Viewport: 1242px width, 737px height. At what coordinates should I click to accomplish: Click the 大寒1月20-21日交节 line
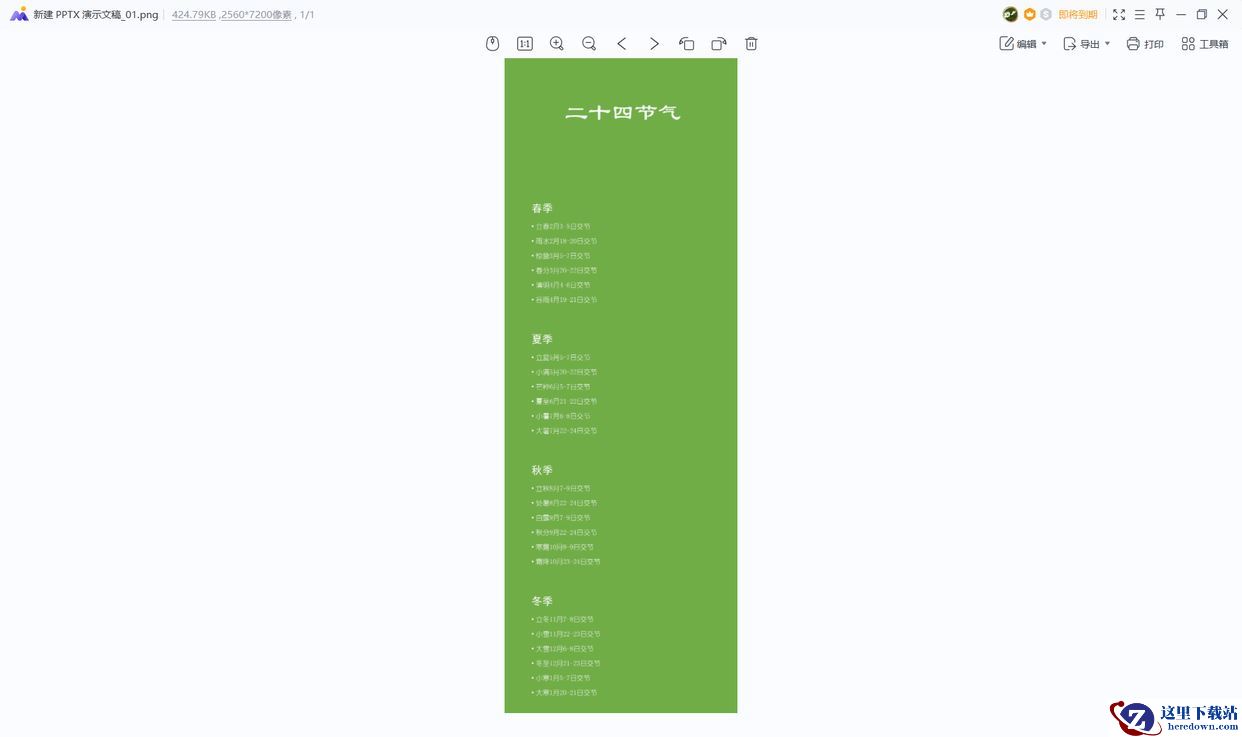(564, 693)
